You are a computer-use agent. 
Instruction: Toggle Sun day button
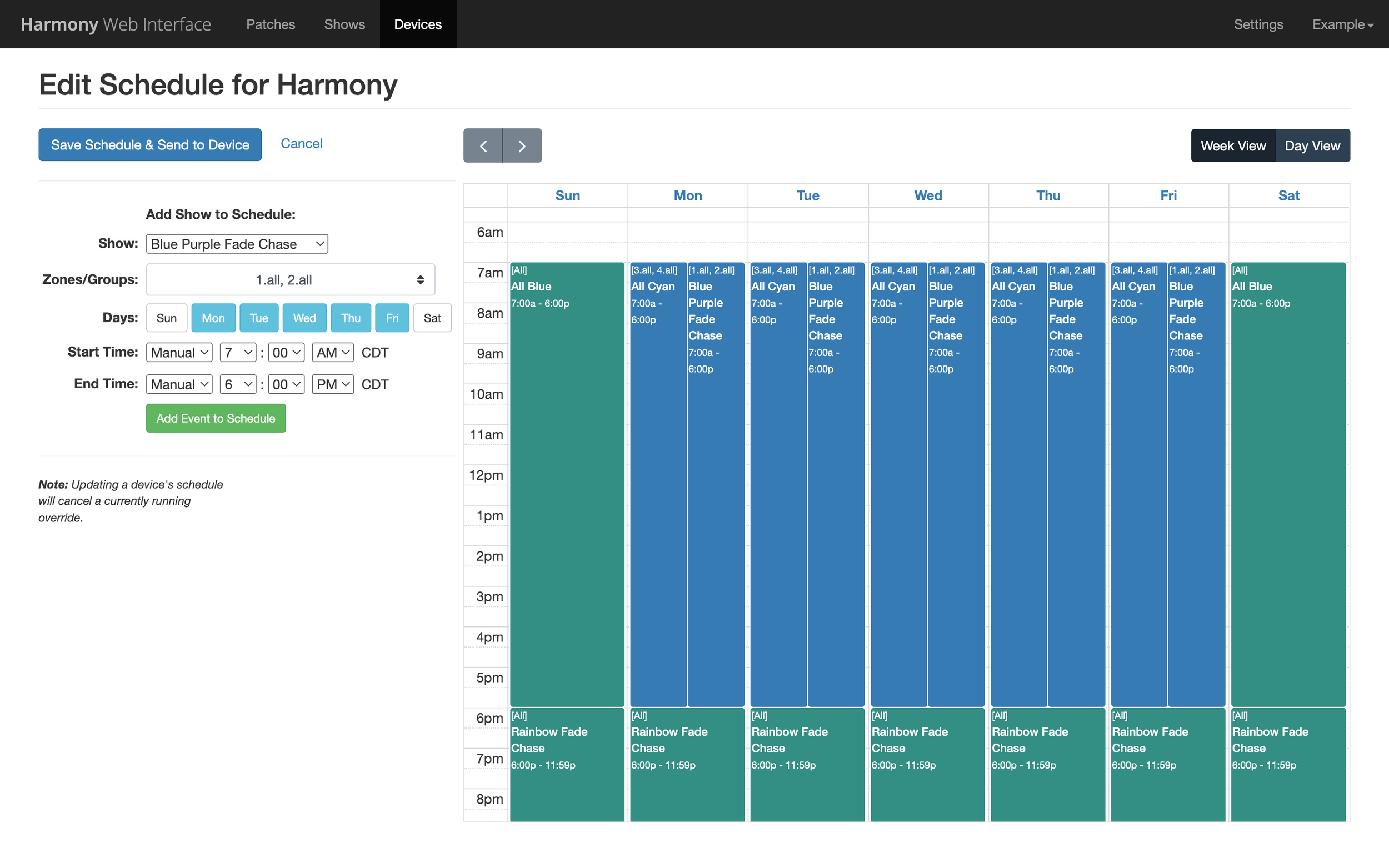pyautogui.click(x=167, y=318)
